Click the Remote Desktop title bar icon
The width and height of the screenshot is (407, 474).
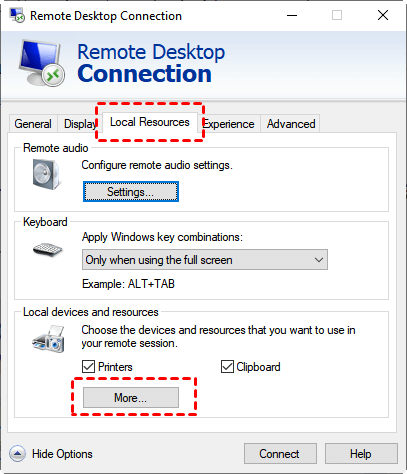(x=17, y=15)
